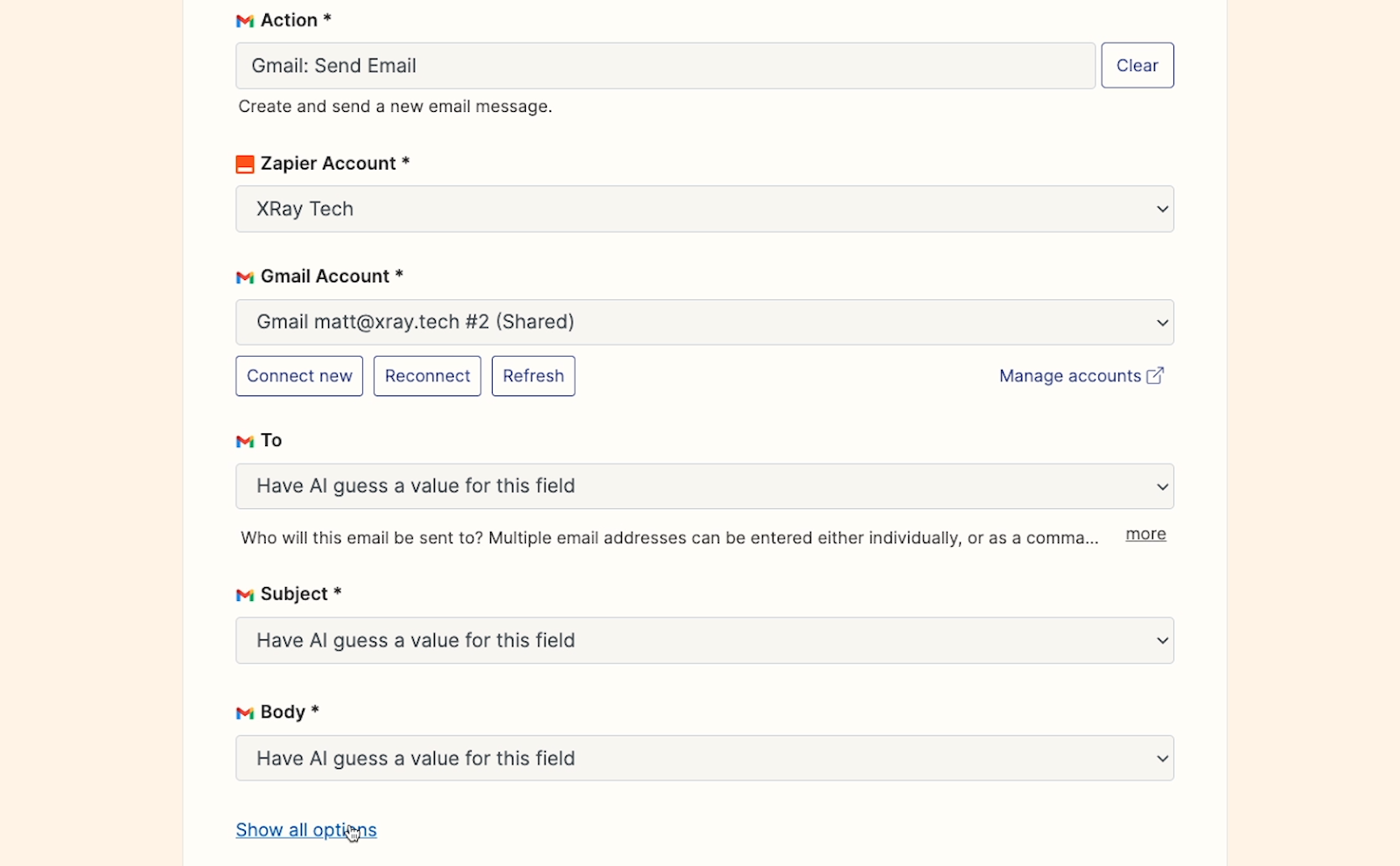The width and height of the screenshot is (1400, 866).
Task: Expand the Body field value dropdown
Action: coord(703,758)
